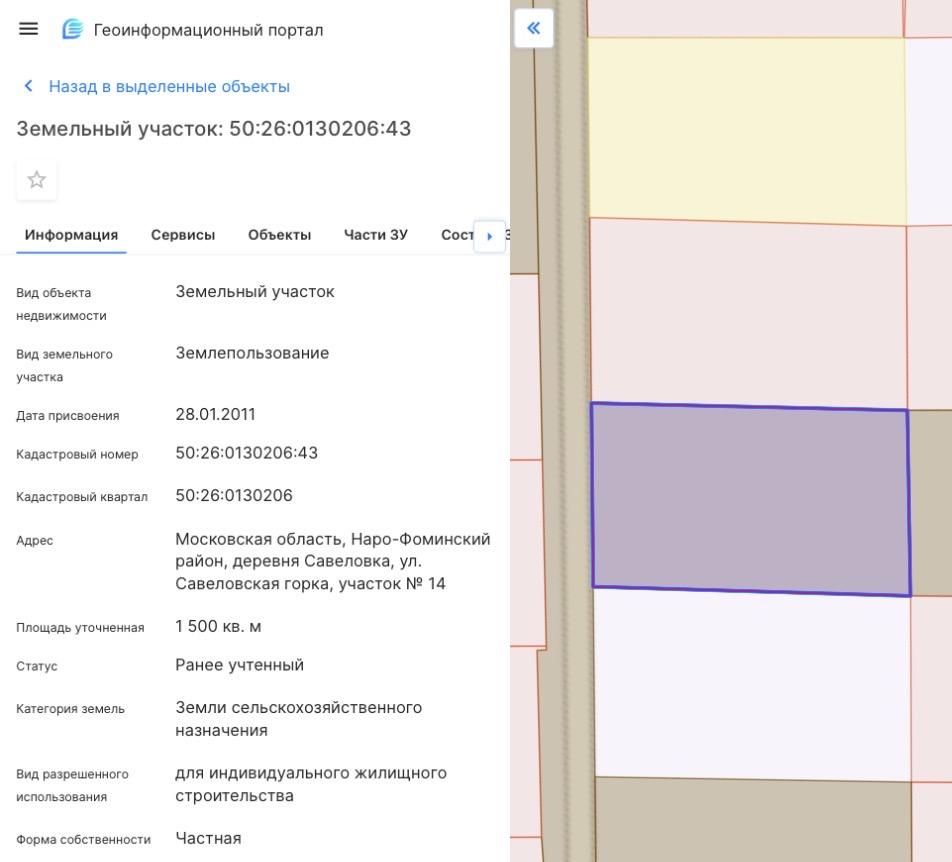
Task: Click the Кадастровый квартал value 50:26:0130206
Action: point(233,496)
